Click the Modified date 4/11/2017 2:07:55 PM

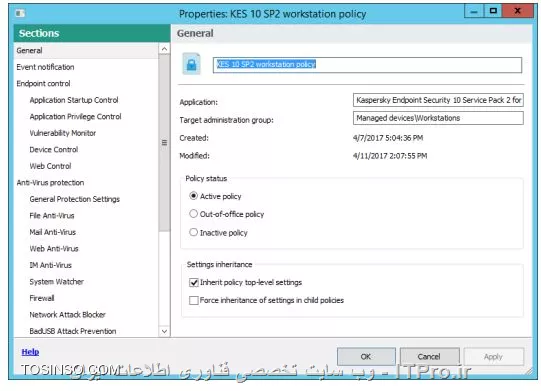pyautogui.click(x=390, y=156)
